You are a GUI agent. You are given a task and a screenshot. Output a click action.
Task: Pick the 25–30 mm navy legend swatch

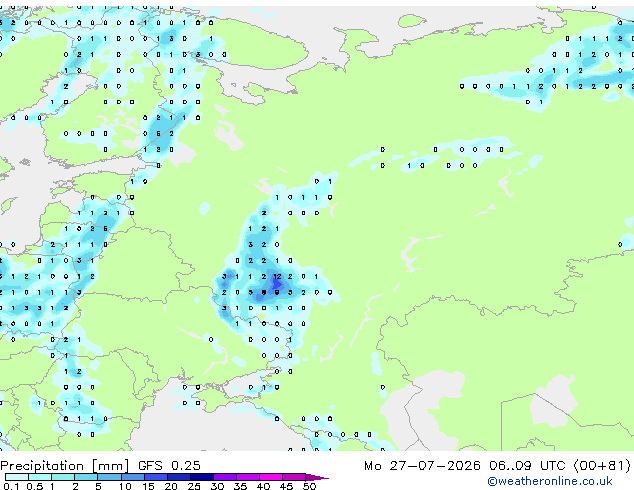coord(202,477)
